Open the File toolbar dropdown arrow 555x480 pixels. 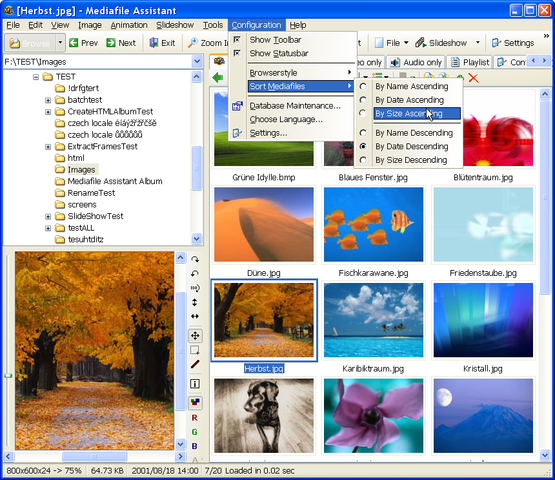[x=406, y=43]
